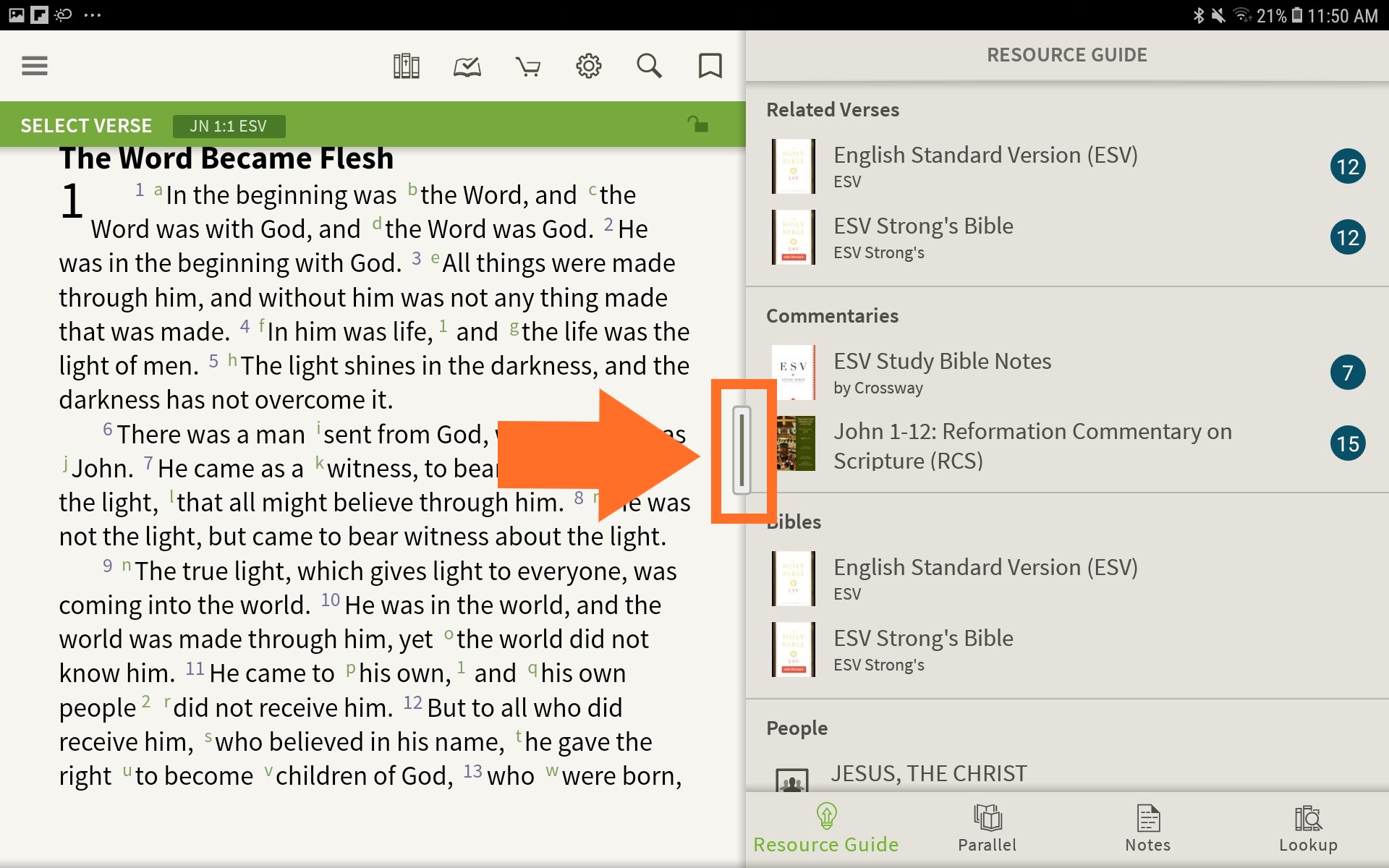
Task: Toggle the green unlock padlock icon
Action: pyautogui.click(x=697, y=124)
